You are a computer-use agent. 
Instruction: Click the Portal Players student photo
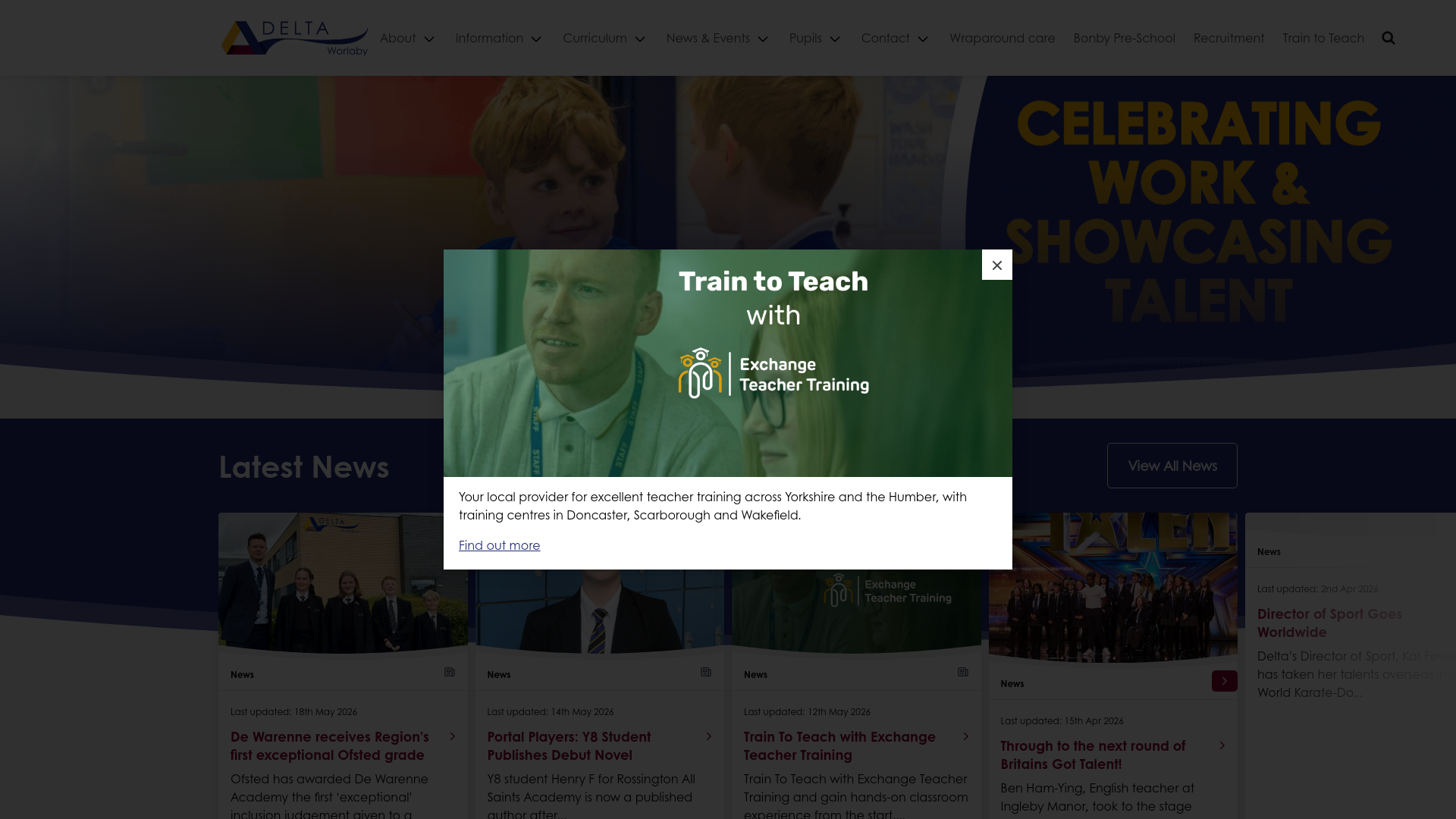599,611
